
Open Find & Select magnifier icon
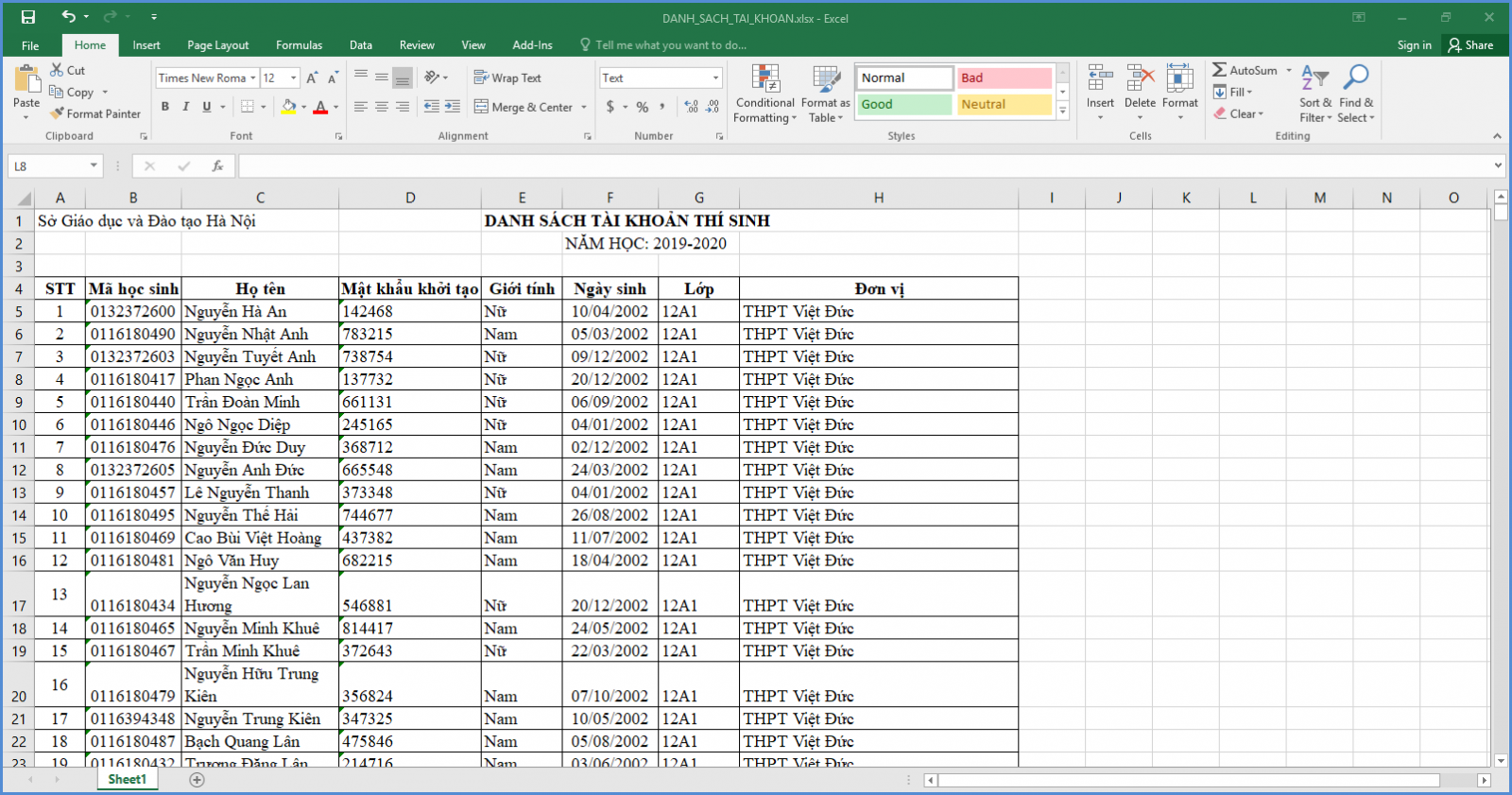[1356, 78]
